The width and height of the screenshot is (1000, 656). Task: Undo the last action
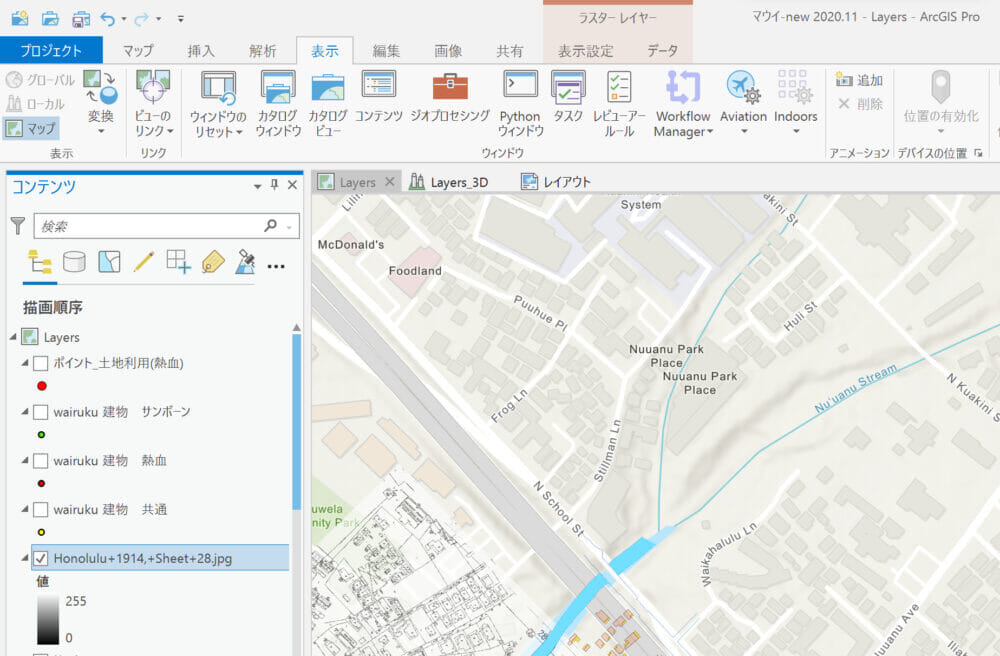(108, 19)
